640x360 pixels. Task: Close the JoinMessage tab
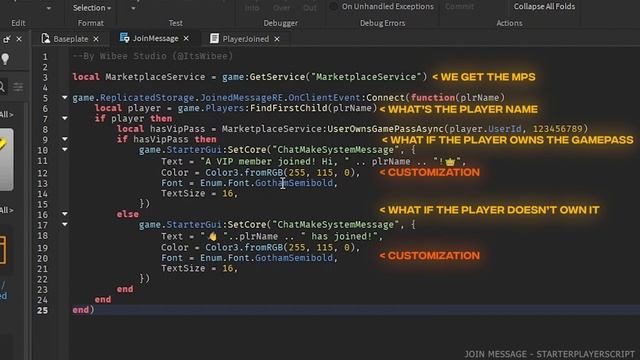(x=186, y=38)
